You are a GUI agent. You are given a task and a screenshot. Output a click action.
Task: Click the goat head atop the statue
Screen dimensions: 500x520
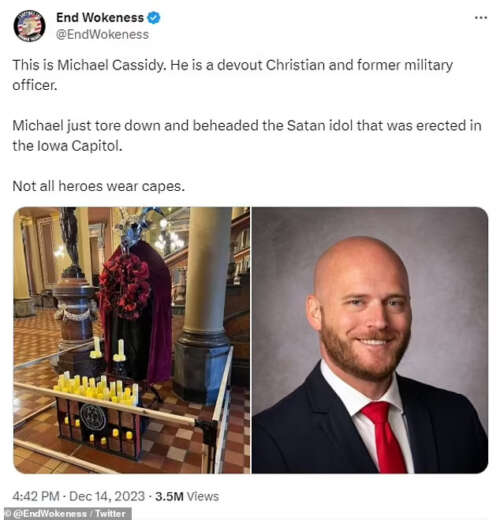(x=138, y=227)
